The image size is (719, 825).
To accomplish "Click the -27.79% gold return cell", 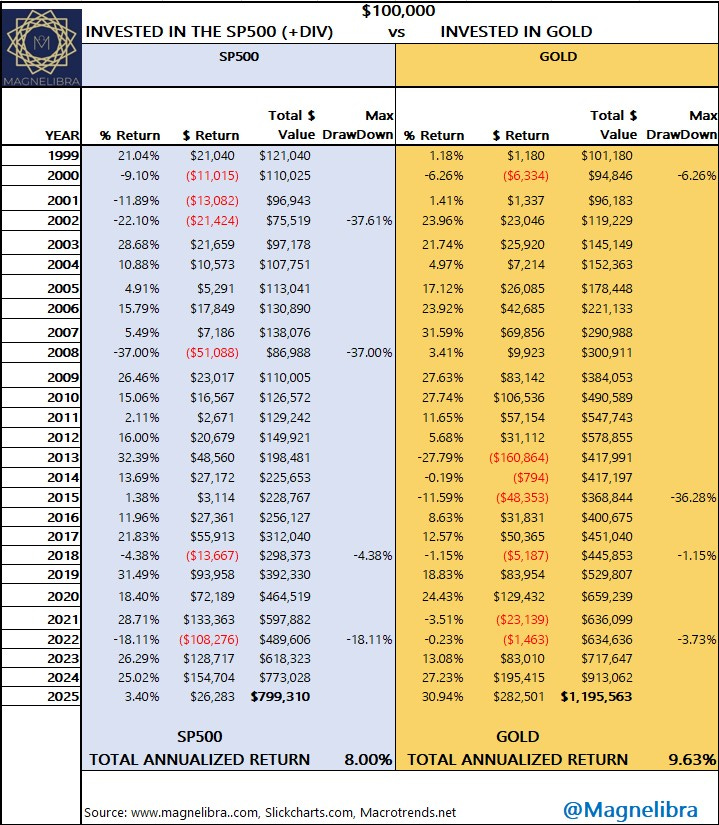I will (x=440, y=458).
